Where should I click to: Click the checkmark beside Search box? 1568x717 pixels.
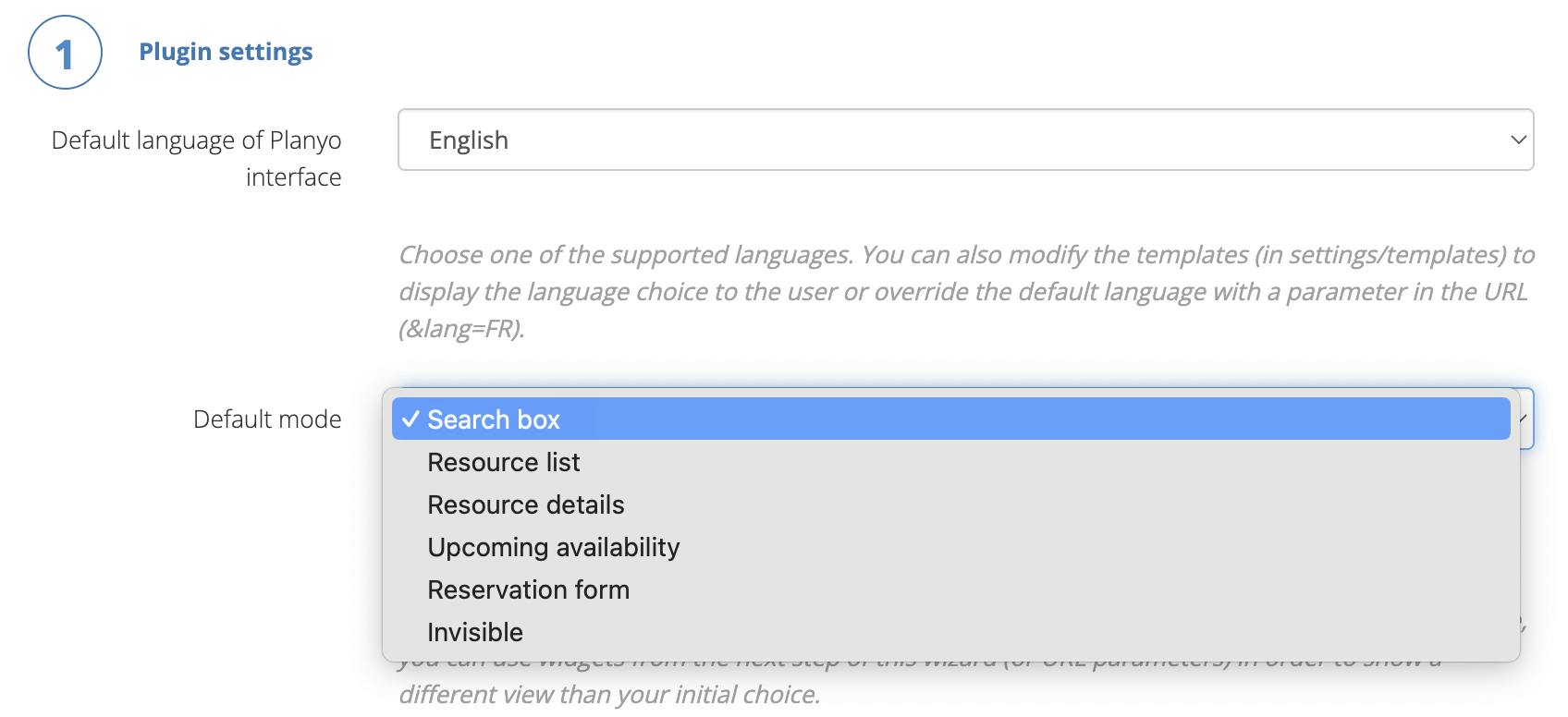tap(410, 419)
